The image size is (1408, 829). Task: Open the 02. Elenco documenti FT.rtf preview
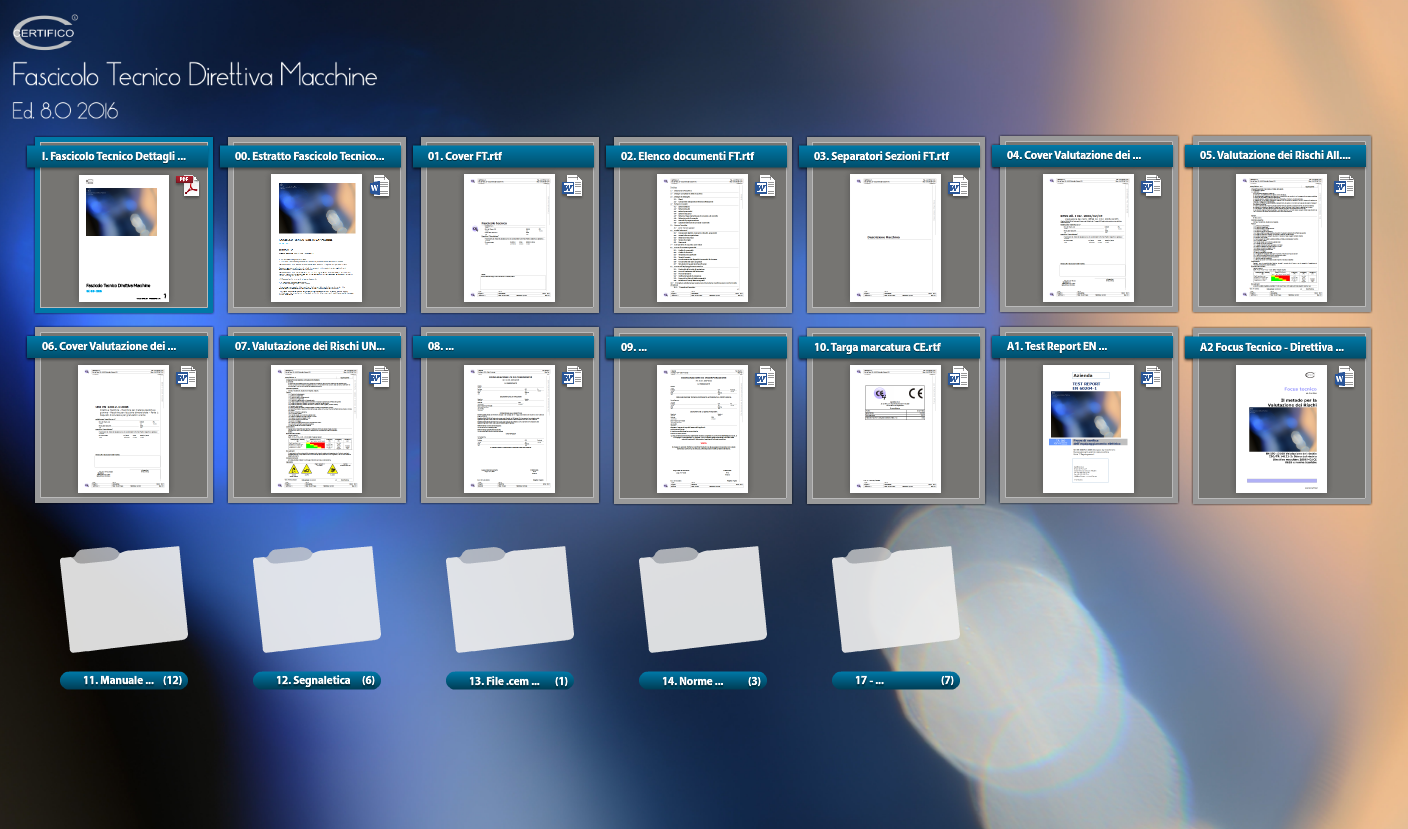pyautogui.click(x=702, y=238)
